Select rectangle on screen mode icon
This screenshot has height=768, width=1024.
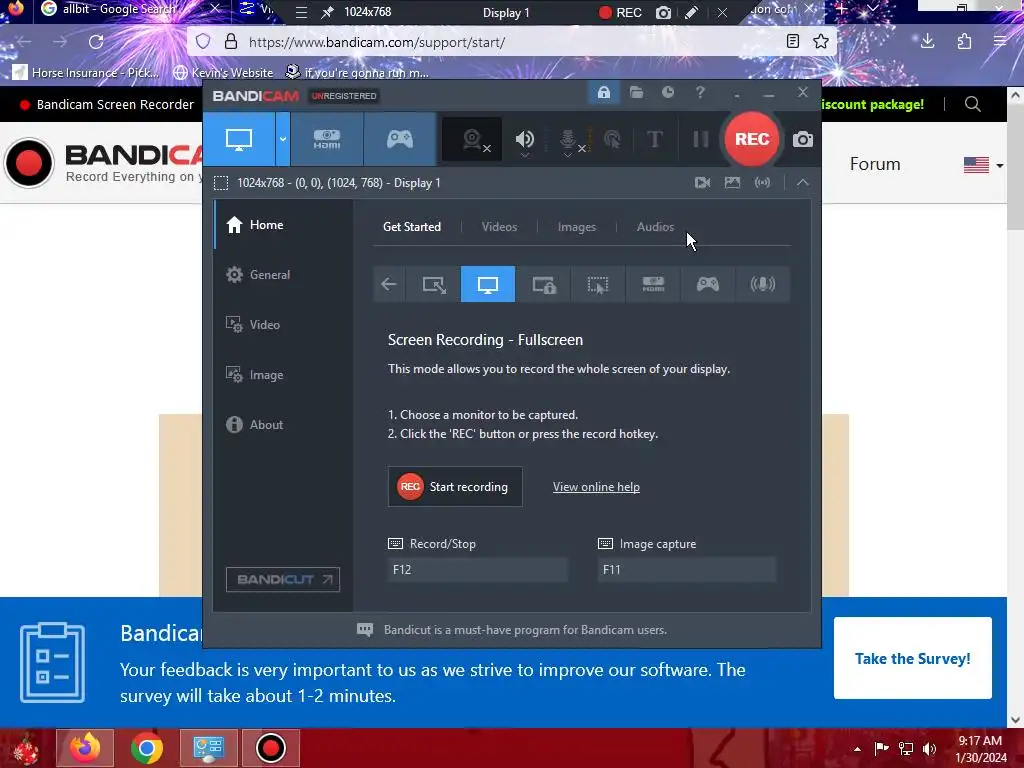point(434,284)
